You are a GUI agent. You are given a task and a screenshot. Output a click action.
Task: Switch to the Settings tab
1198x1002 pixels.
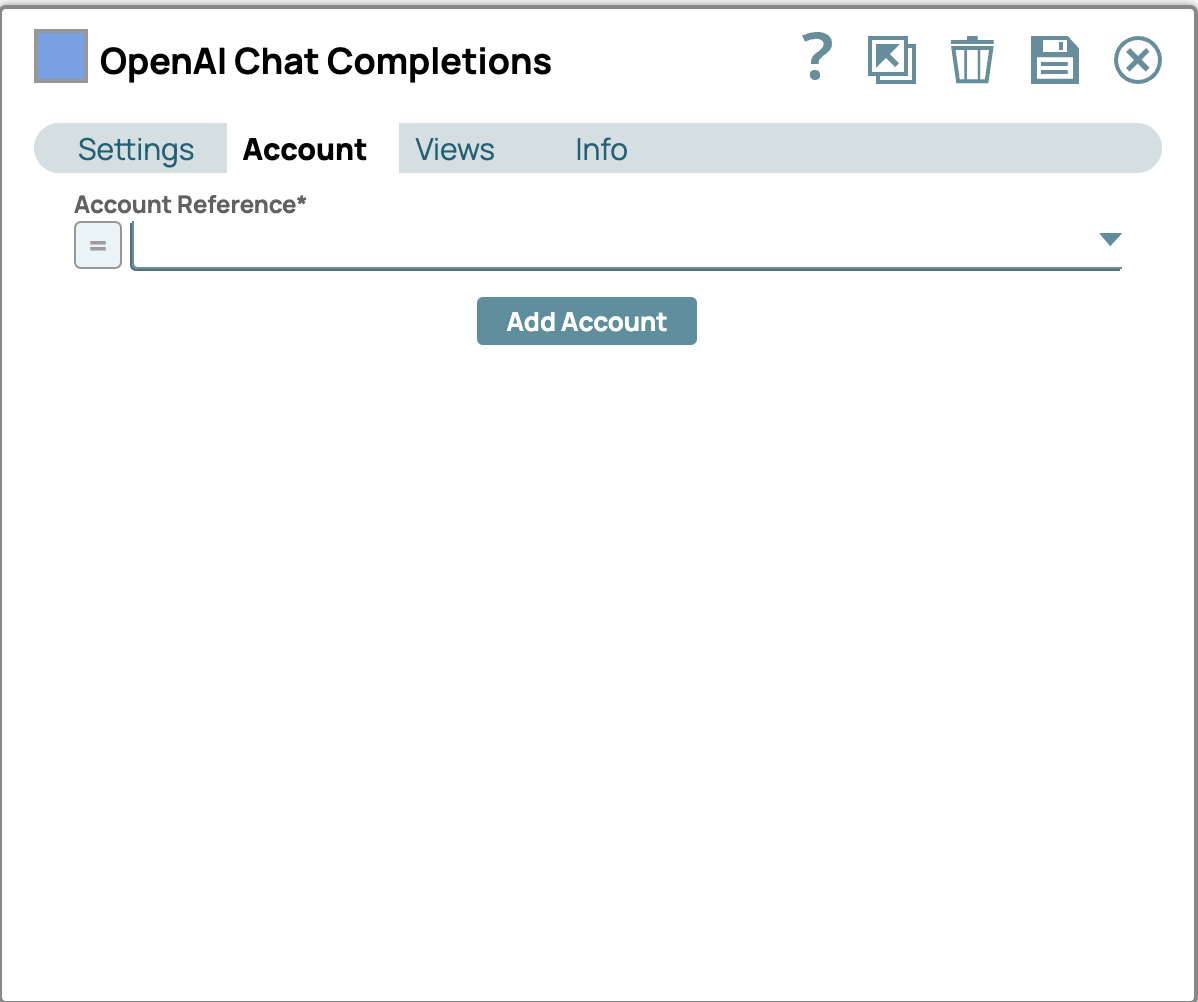click(136, 149)
